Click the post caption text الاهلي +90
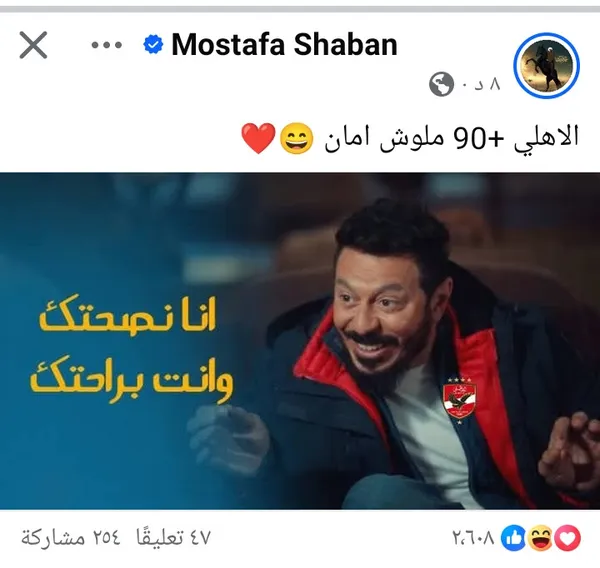This screenshot has height=568, width=600. pyautogui.click(x=516, y=137)
